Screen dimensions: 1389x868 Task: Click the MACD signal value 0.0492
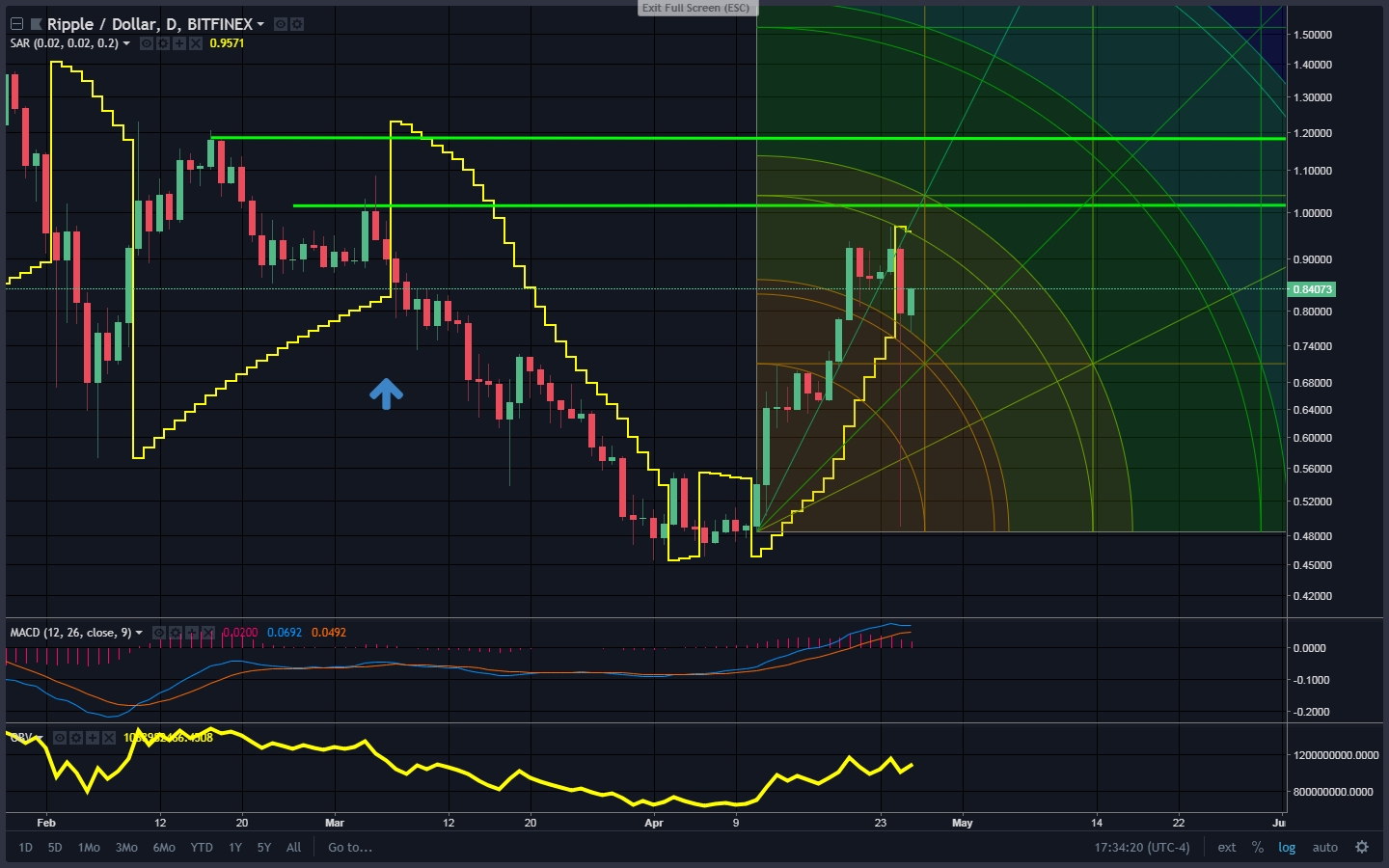coord(329,633)
